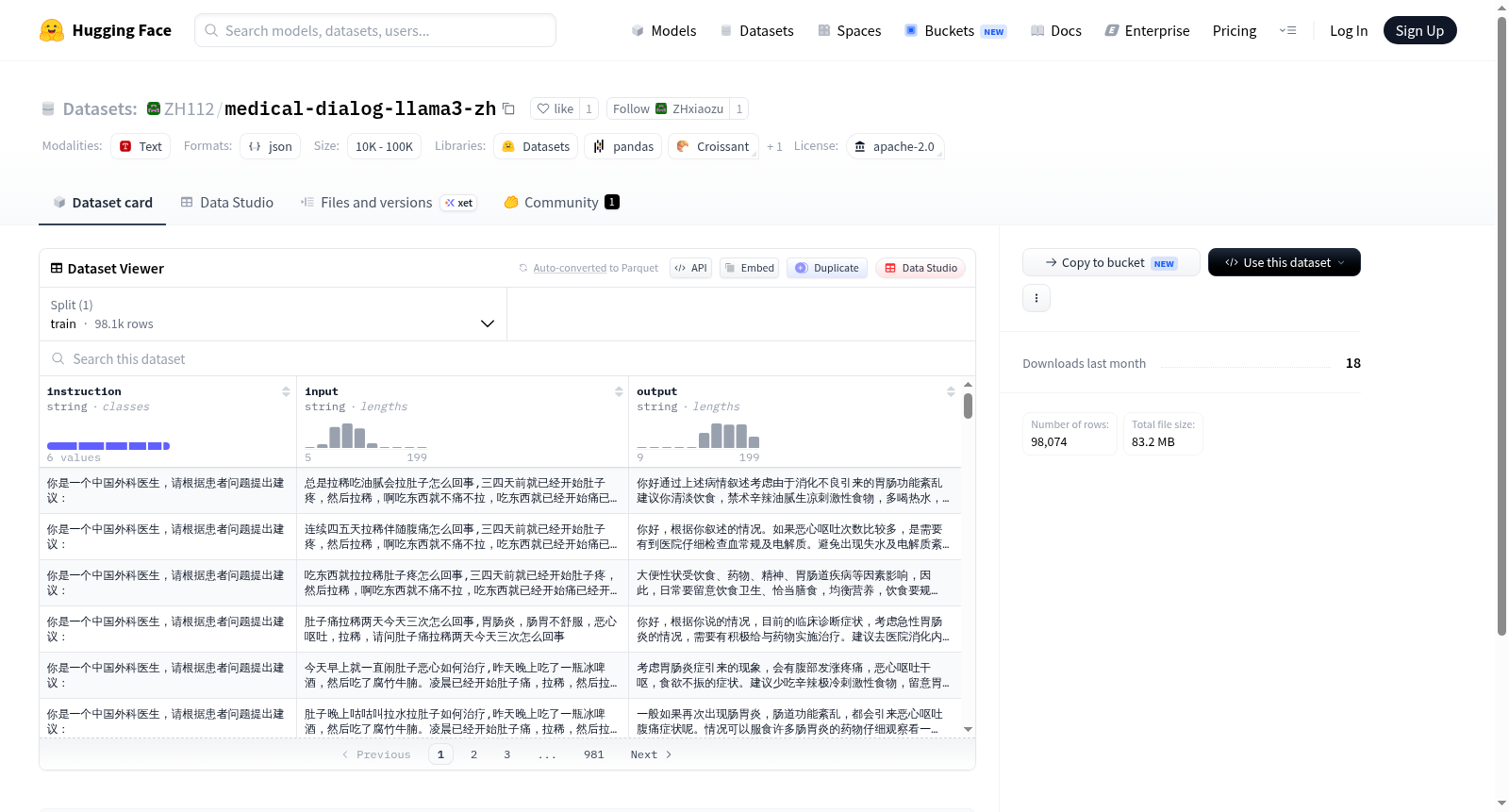Viewport: 1509px width, 812px height.
Task: Expand the Split train dropdown
Action: (274, 314)
